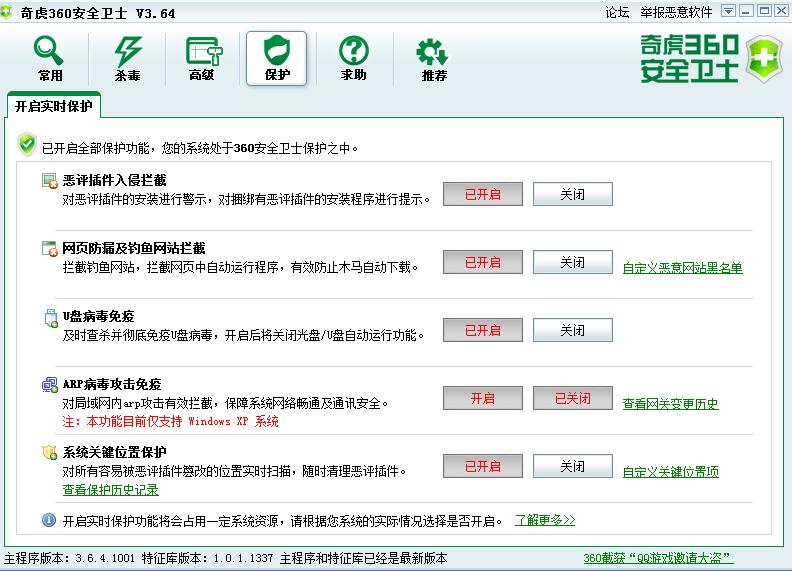Image resolution: width=792 pixels, height=571 pixels.
Task: Click 已开启 for 恶评插件入侵拦截
Action: 483,194
